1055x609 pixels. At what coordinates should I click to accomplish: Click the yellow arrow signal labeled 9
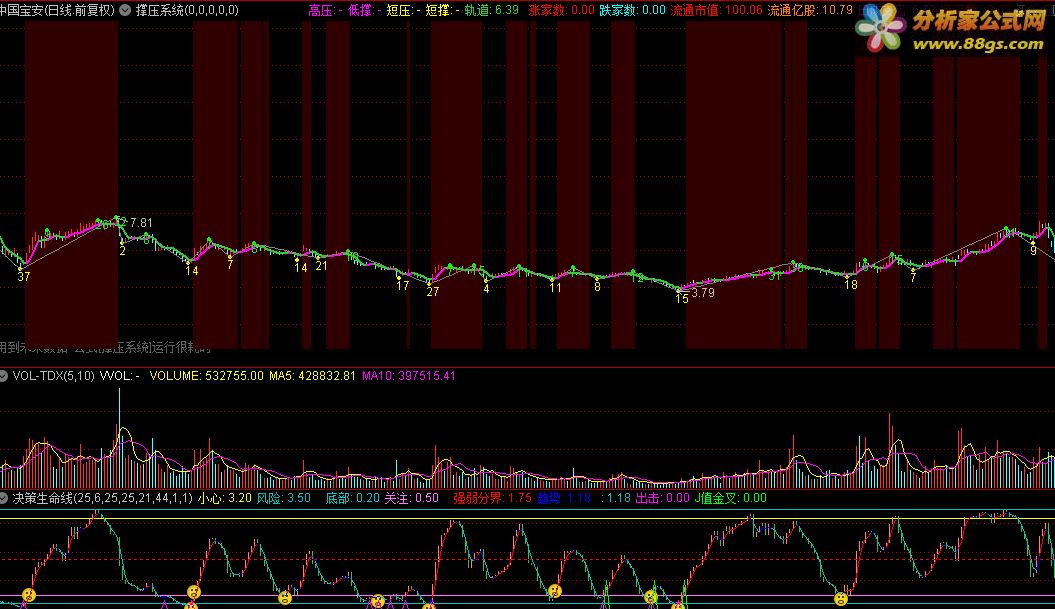point(1033,251)
